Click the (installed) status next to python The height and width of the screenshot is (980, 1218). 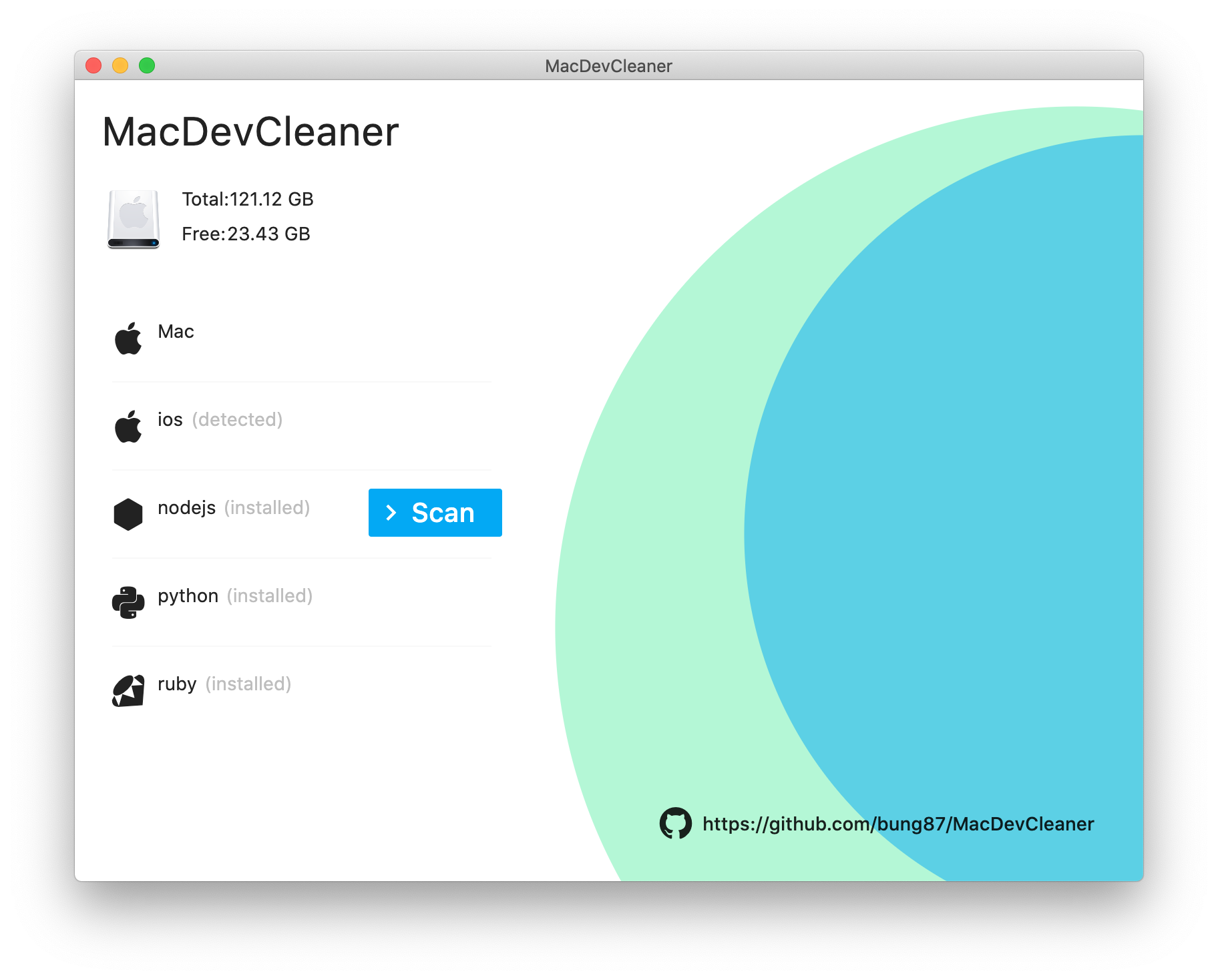270,596
